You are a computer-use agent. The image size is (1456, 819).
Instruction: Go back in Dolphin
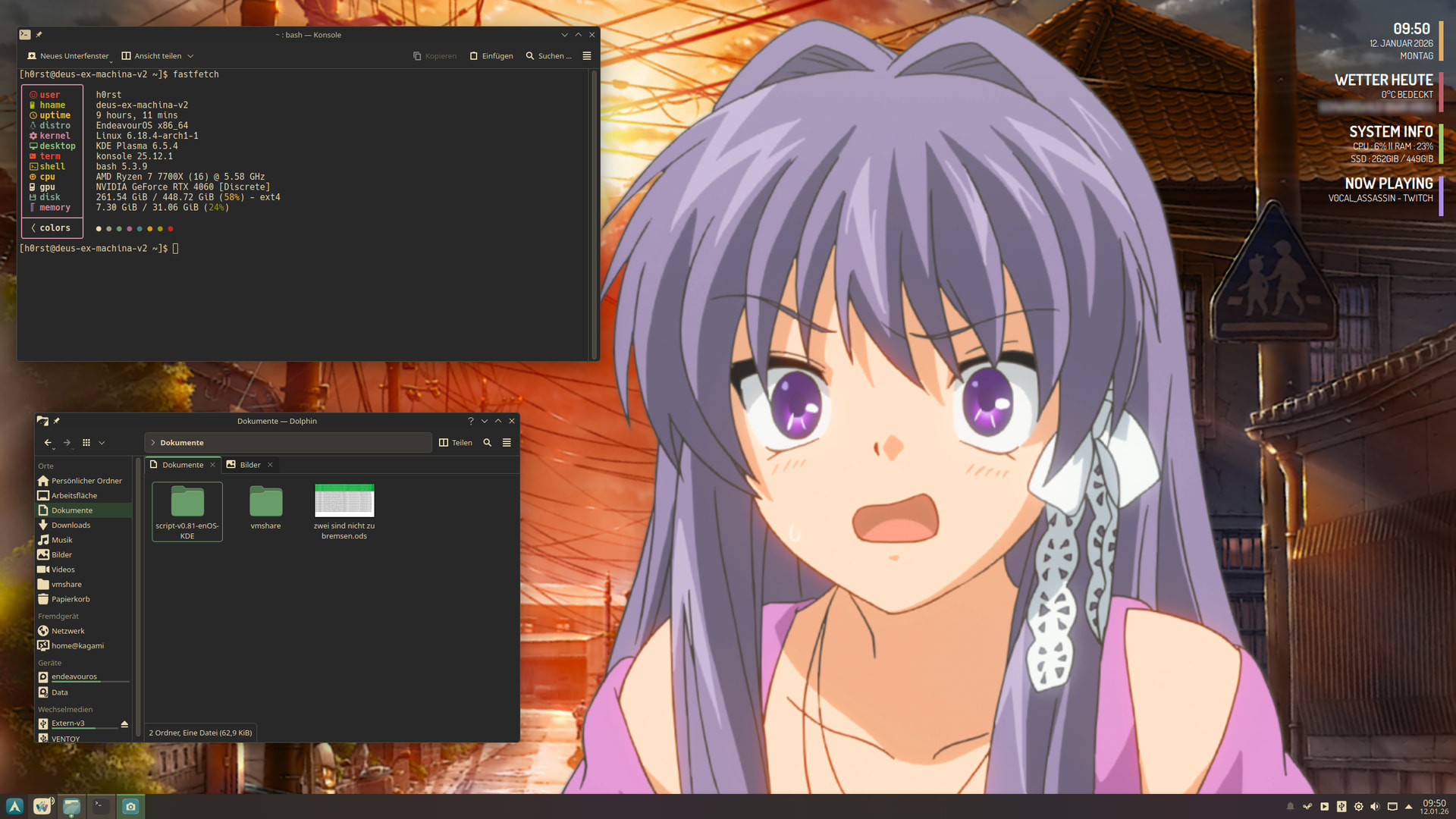pos(48,443)
